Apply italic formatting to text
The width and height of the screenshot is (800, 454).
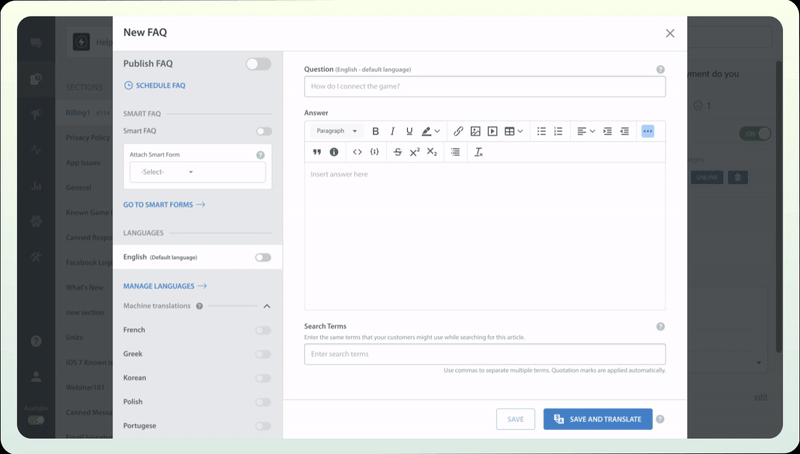tap(393, 131)
